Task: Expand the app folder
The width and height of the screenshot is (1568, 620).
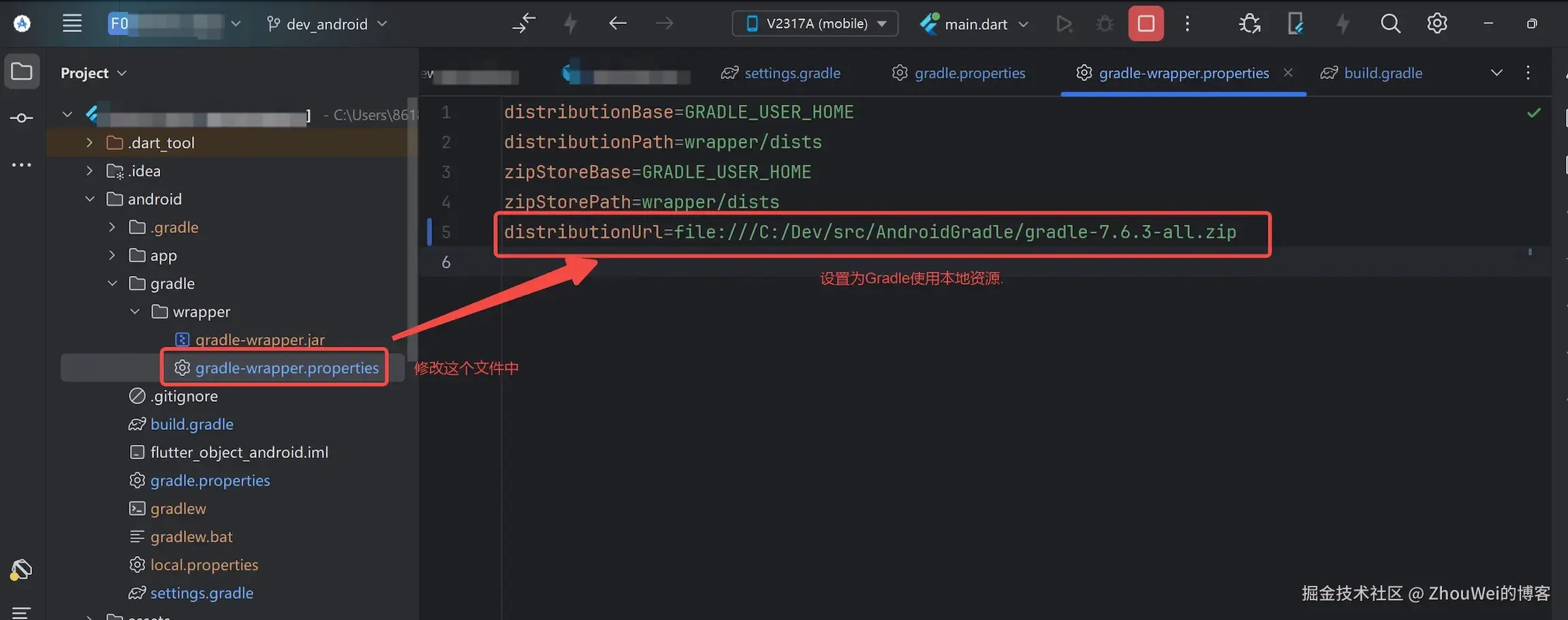Action: (x=112, y=255)
